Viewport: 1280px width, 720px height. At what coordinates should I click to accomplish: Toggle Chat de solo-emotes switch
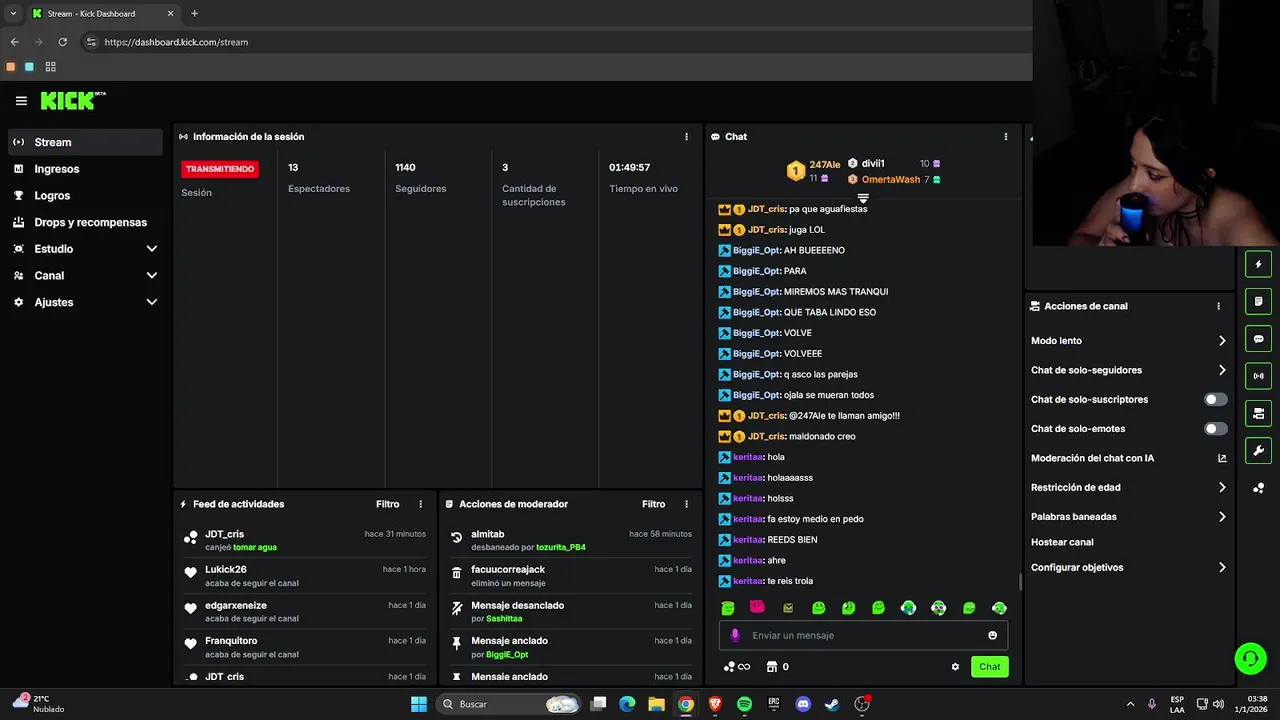1215,429
